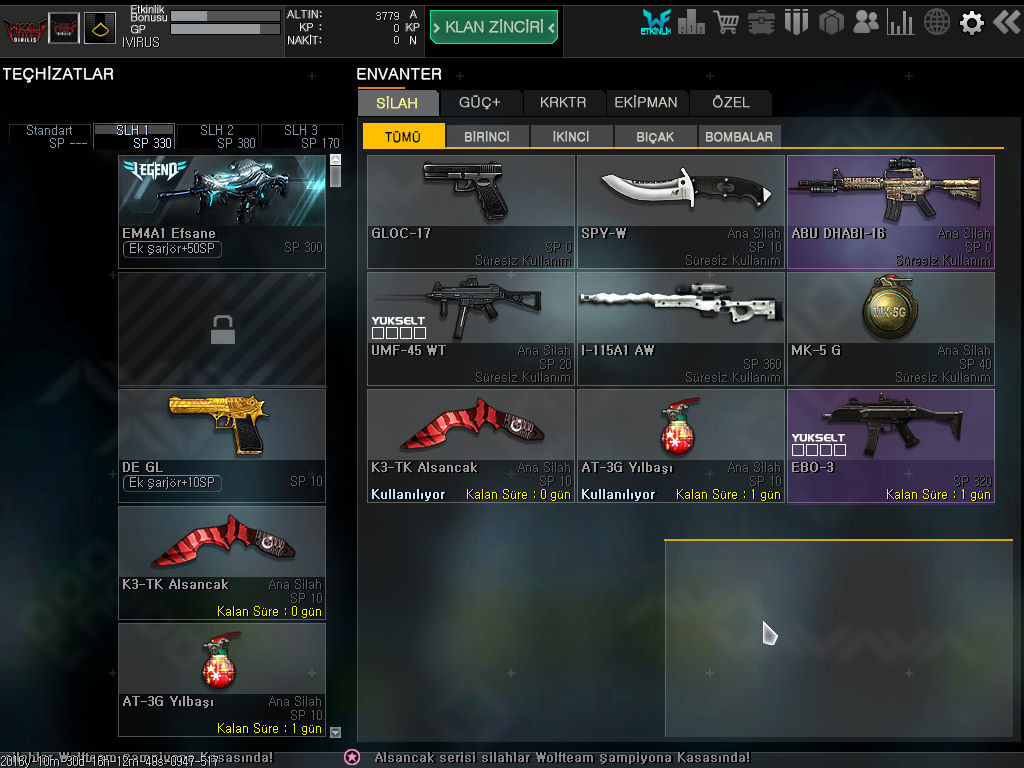1024x768 pixels.
Task: Click the clan emblem icon
Action: point(64,28)
